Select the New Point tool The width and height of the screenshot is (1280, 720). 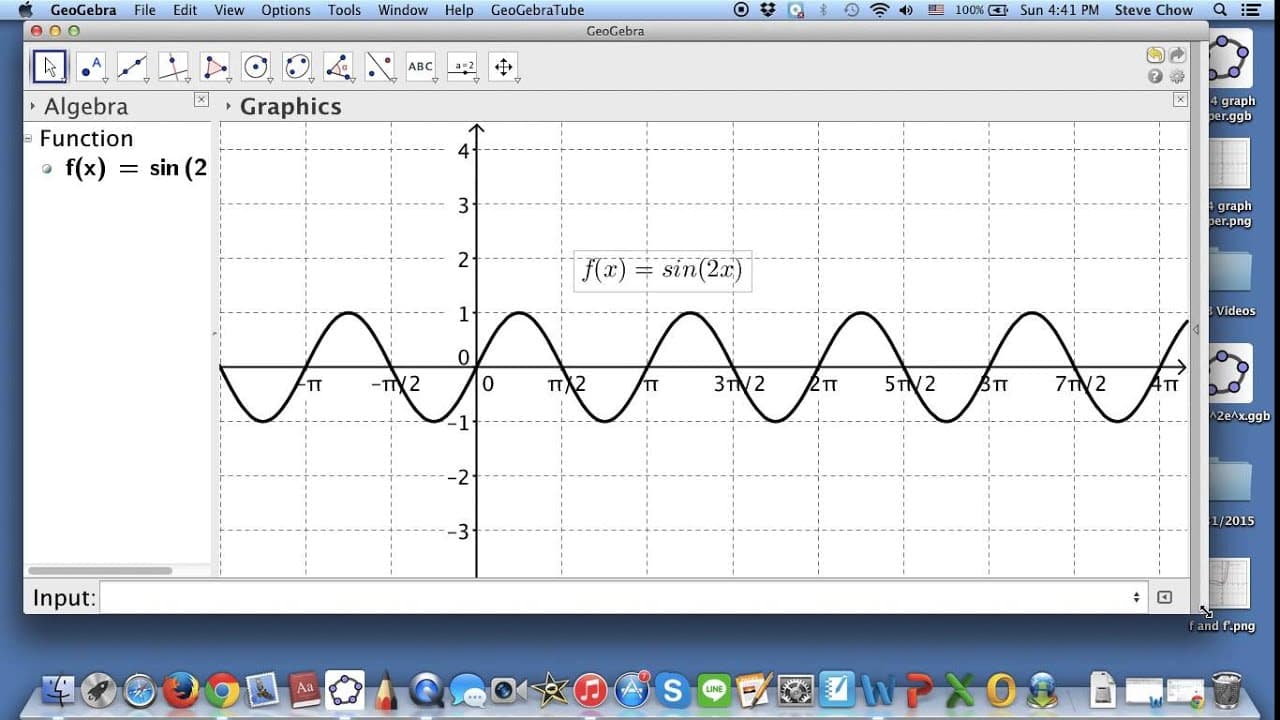(91, 67)
